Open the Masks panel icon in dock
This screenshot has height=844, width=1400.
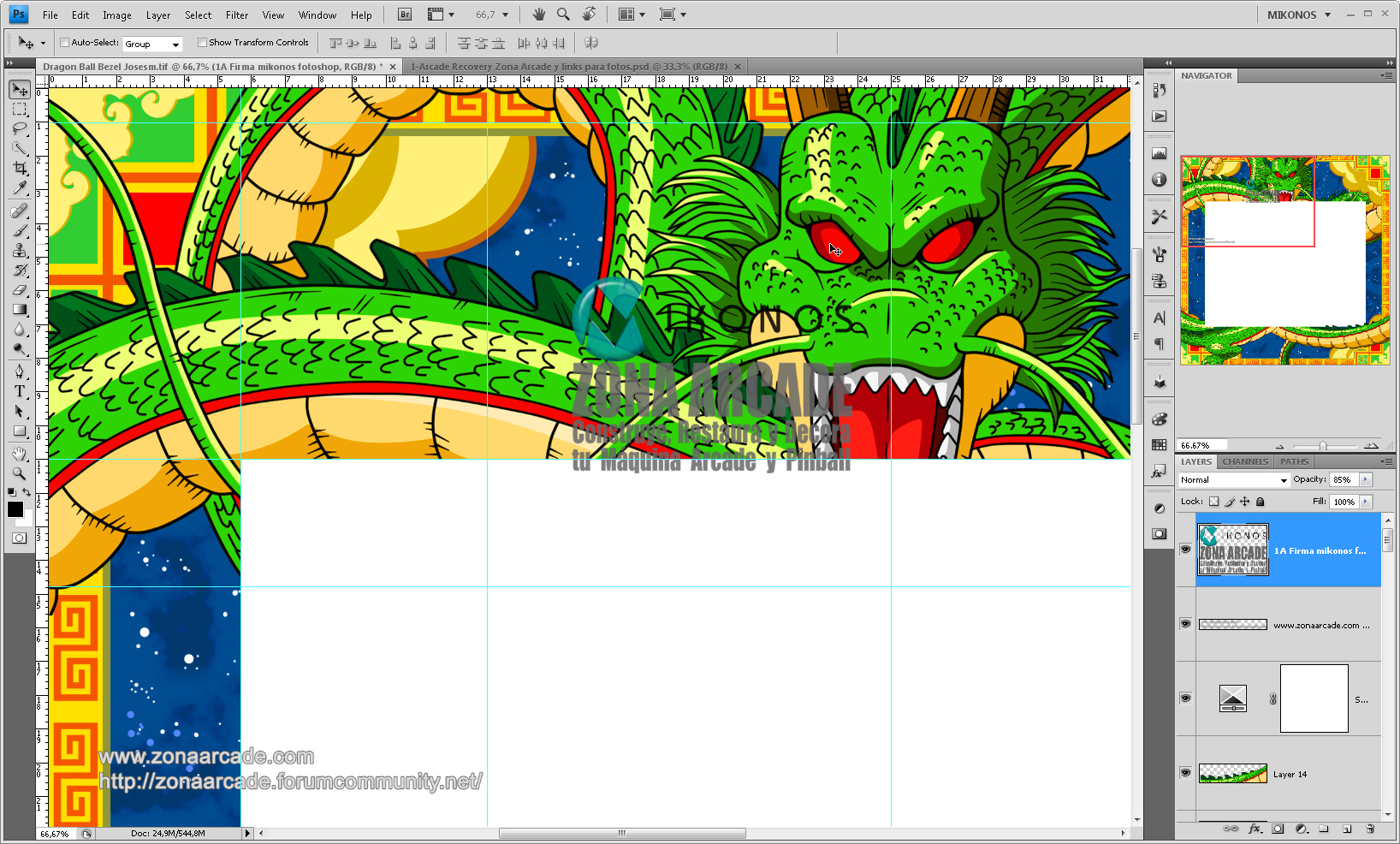[x=1160, y=534]
